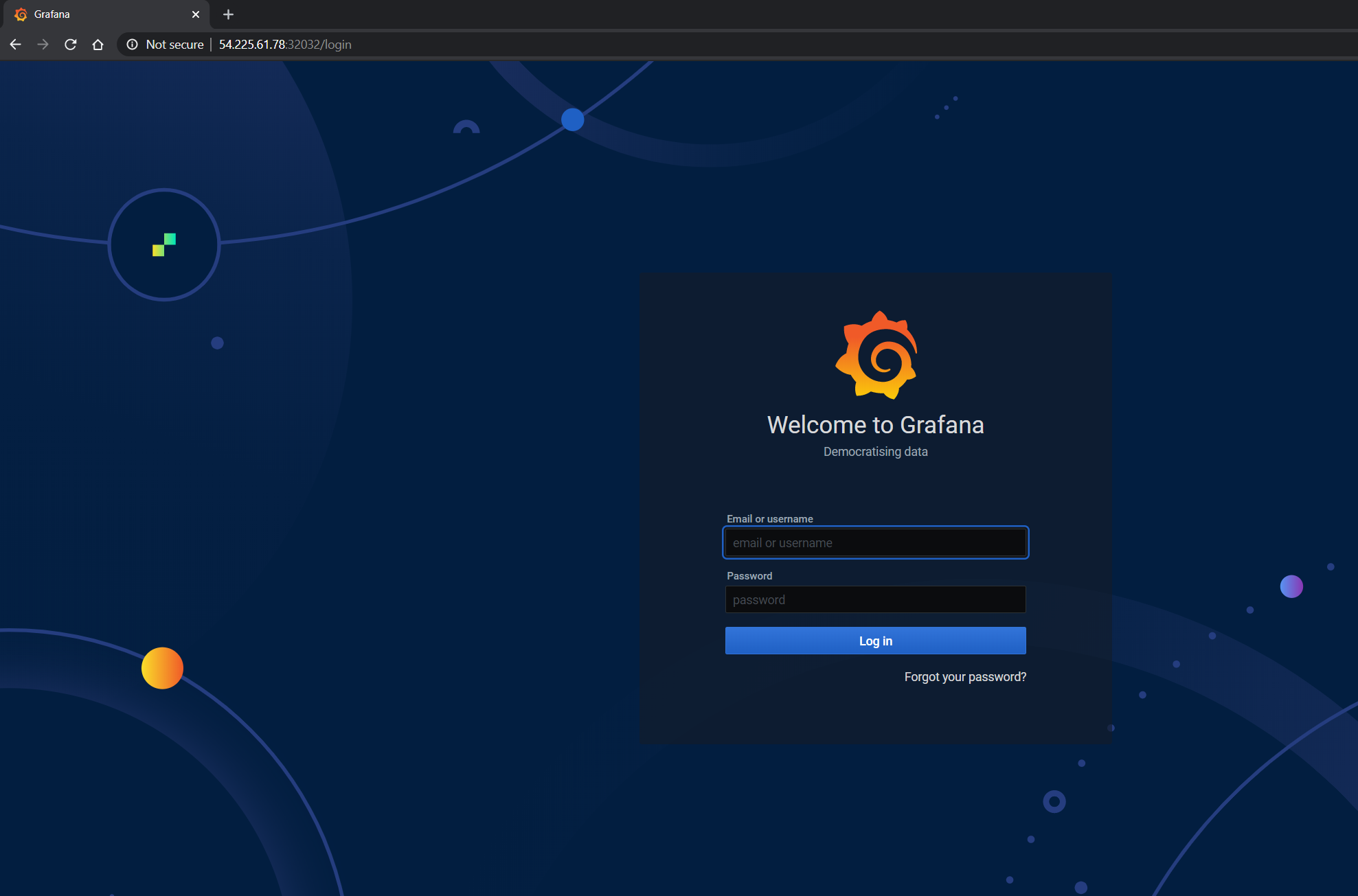
Task: Click the purple gradient circle
Action: (1291, 586)
